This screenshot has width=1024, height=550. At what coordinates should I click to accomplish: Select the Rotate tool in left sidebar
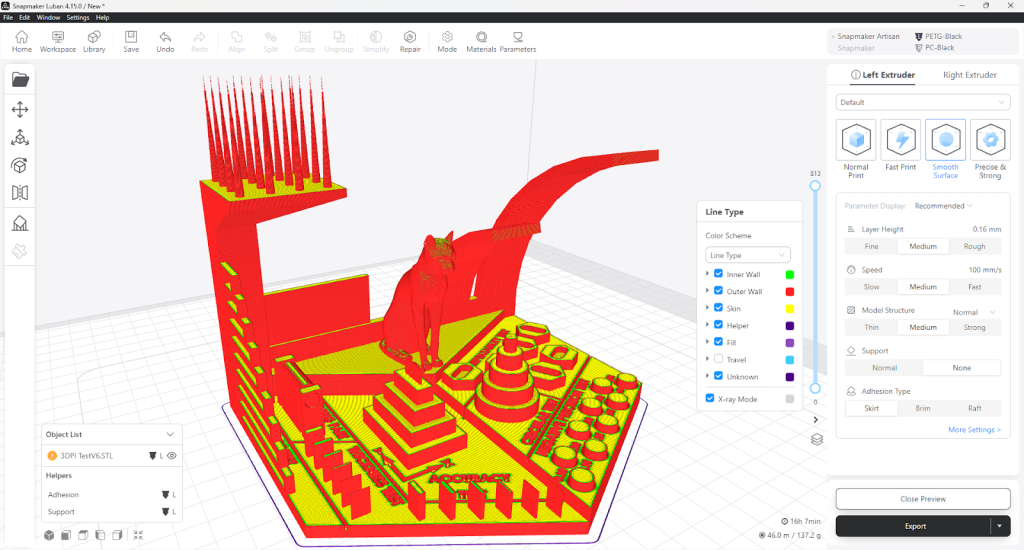click(20, 165)
